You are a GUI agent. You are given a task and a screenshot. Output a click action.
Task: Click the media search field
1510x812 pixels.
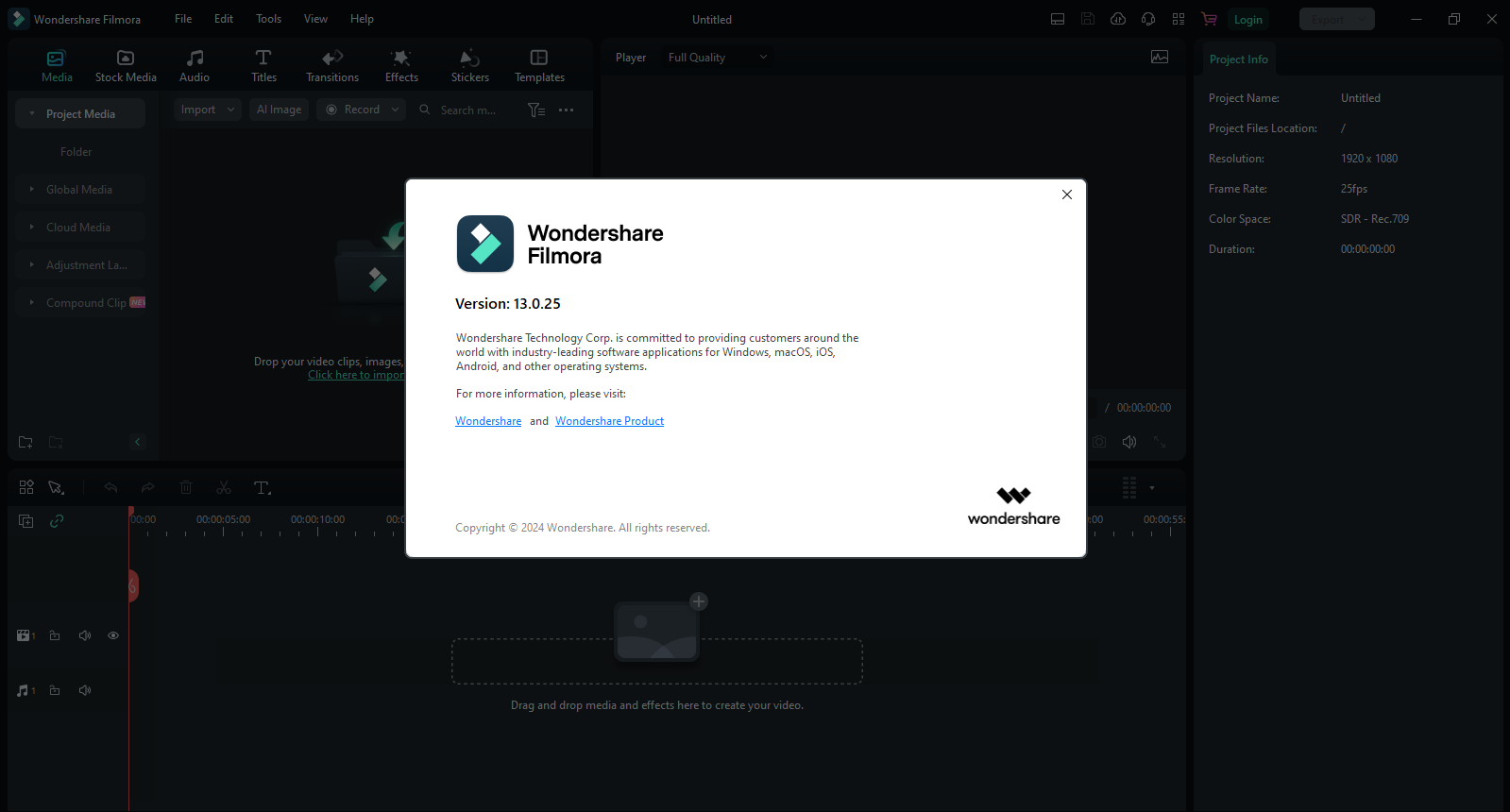click(467, 110)
